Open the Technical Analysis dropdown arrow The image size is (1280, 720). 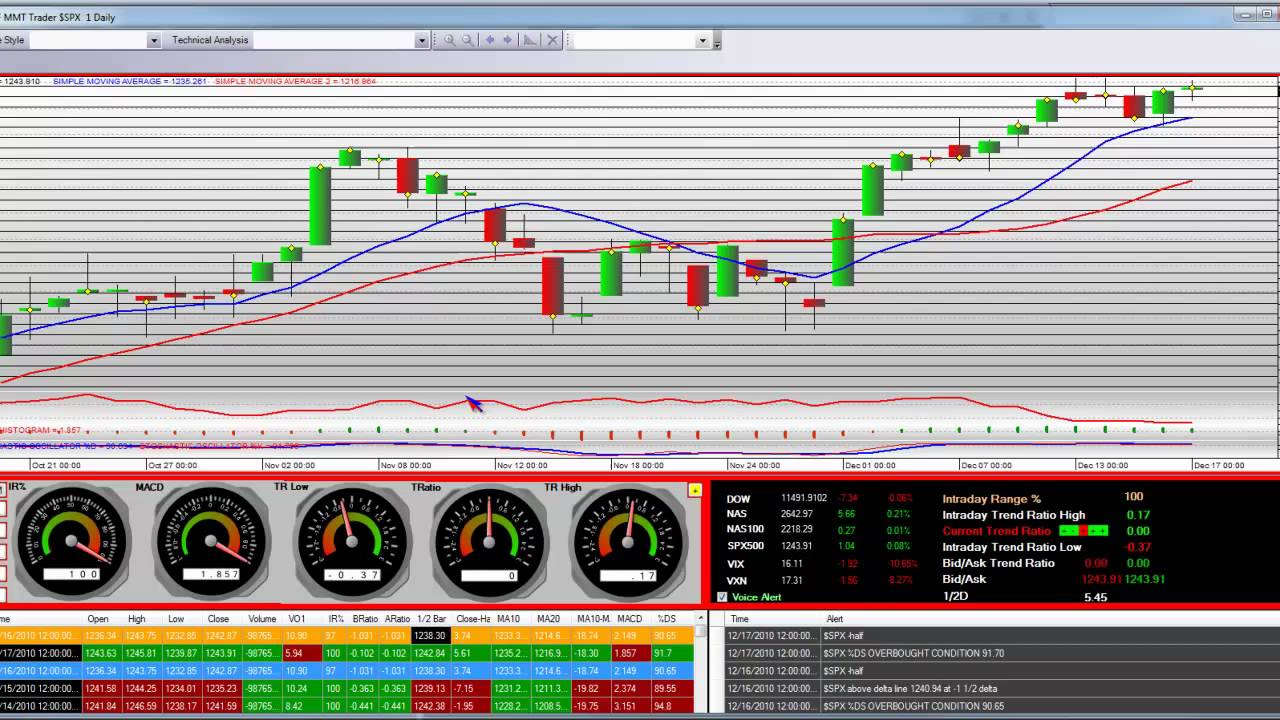pos(422,41)
